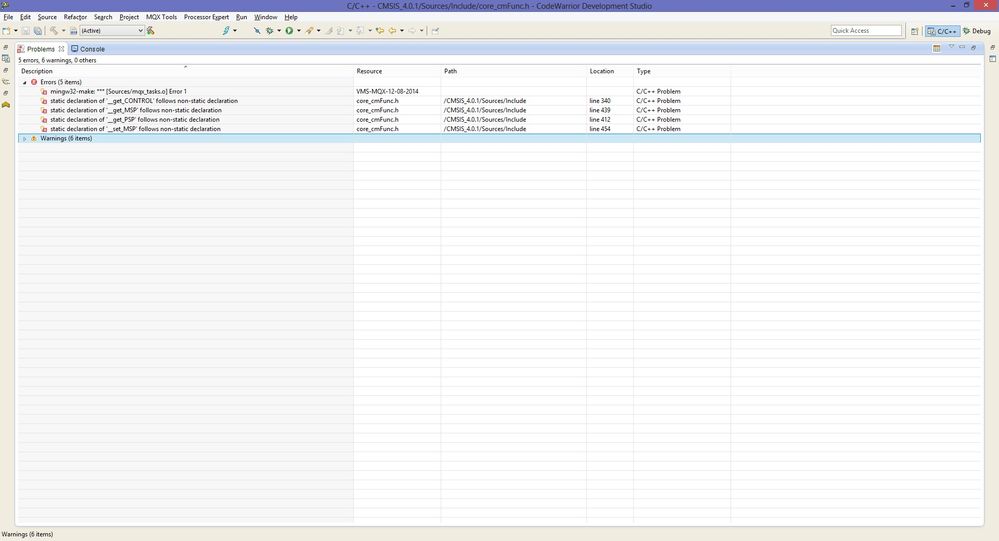Image resolution: width=999 pixels, height=541 pixels.
Task: Open the New file dropdown arrow
Action: pos(15,31)
